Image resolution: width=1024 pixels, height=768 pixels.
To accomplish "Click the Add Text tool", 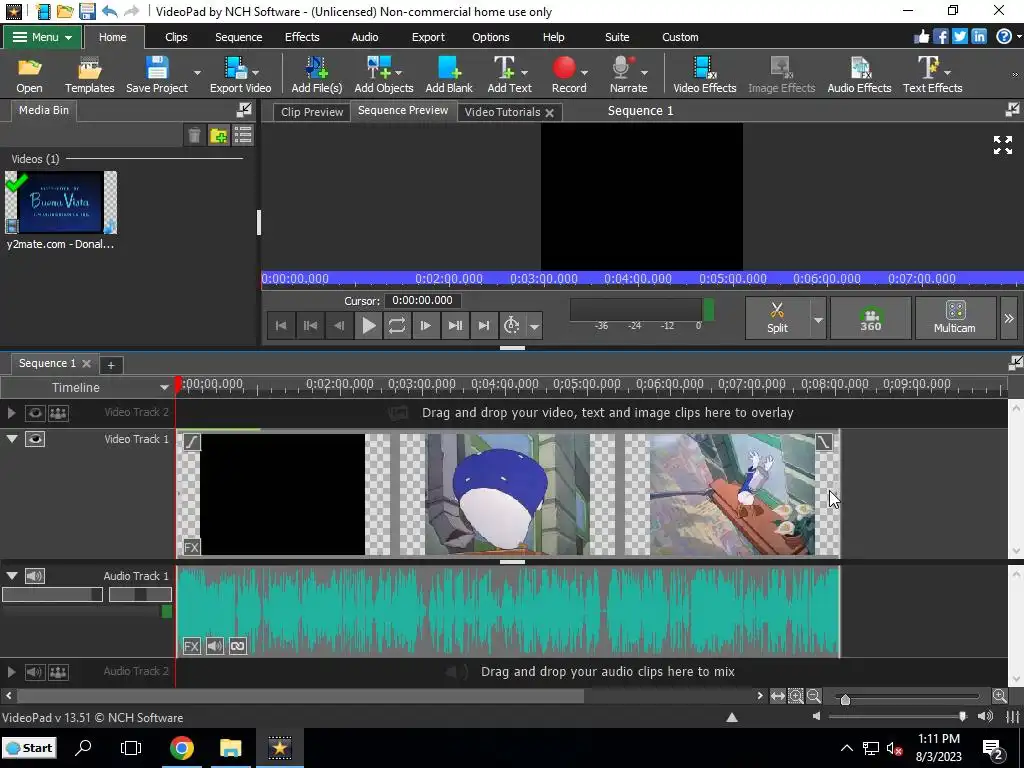I will [509, 74].
